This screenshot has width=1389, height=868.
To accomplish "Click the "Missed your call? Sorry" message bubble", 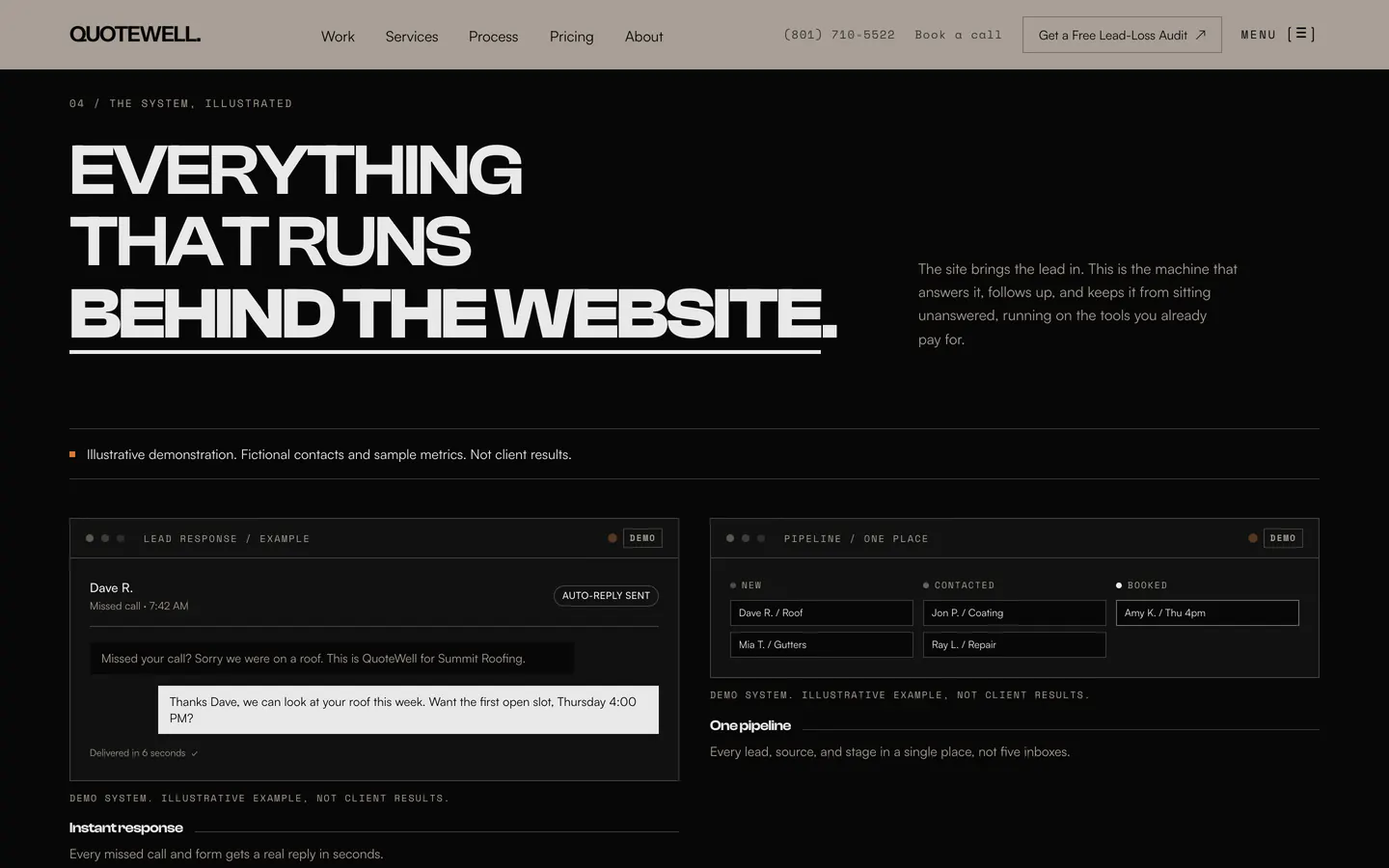I will (332, 659).
